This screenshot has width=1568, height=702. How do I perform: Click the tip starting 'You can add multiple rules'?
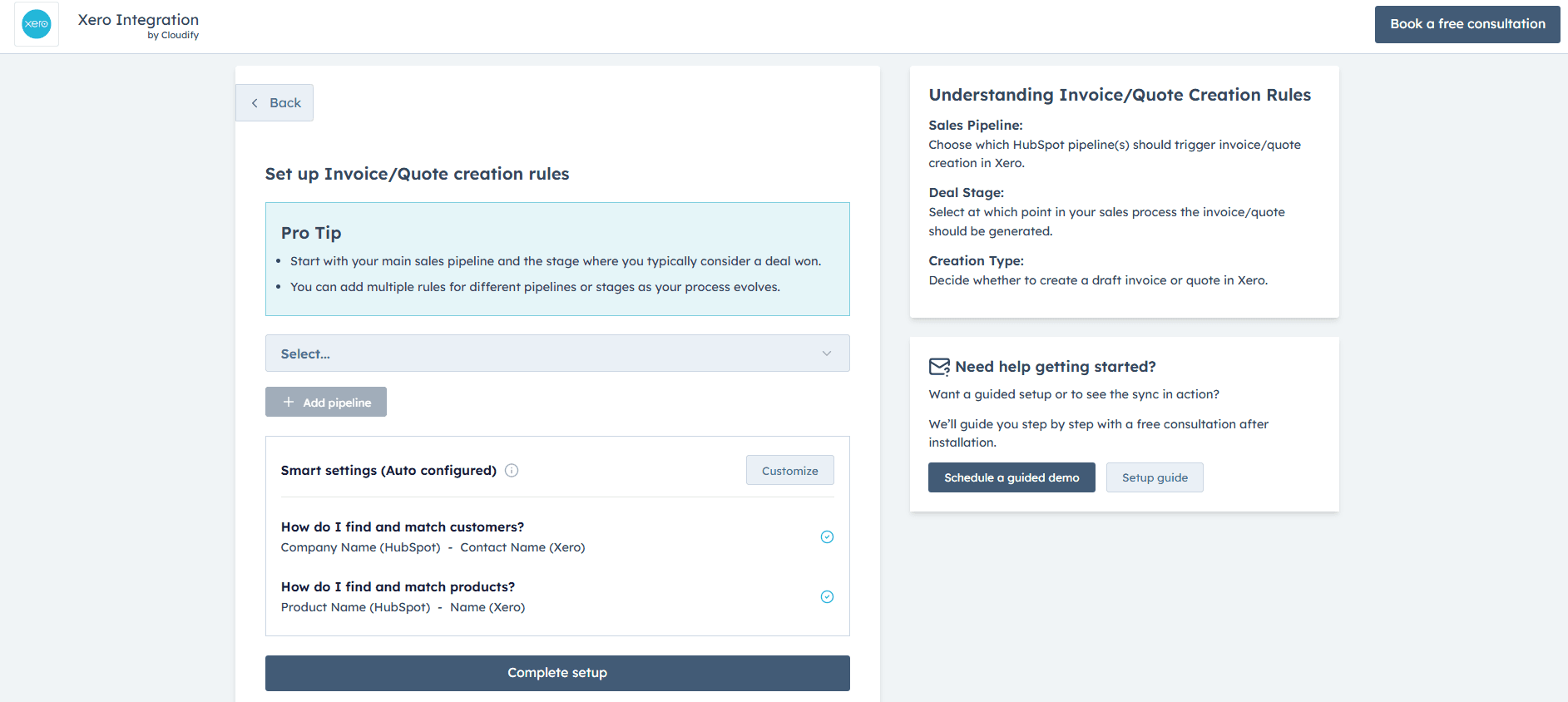[x=535, y=287]
